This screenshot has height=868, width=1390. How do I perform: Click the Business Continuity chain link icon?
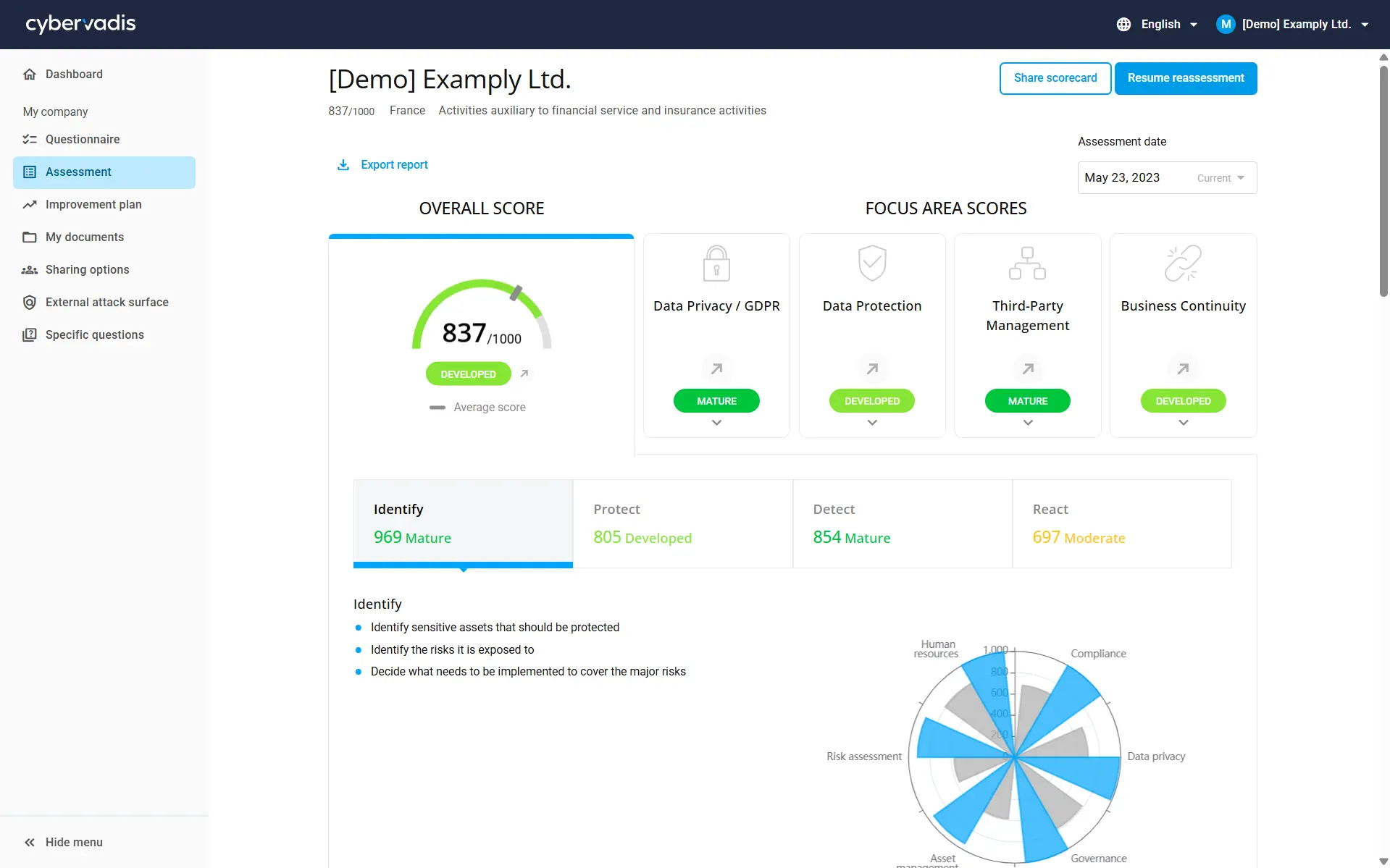(x=1183, y=264)
